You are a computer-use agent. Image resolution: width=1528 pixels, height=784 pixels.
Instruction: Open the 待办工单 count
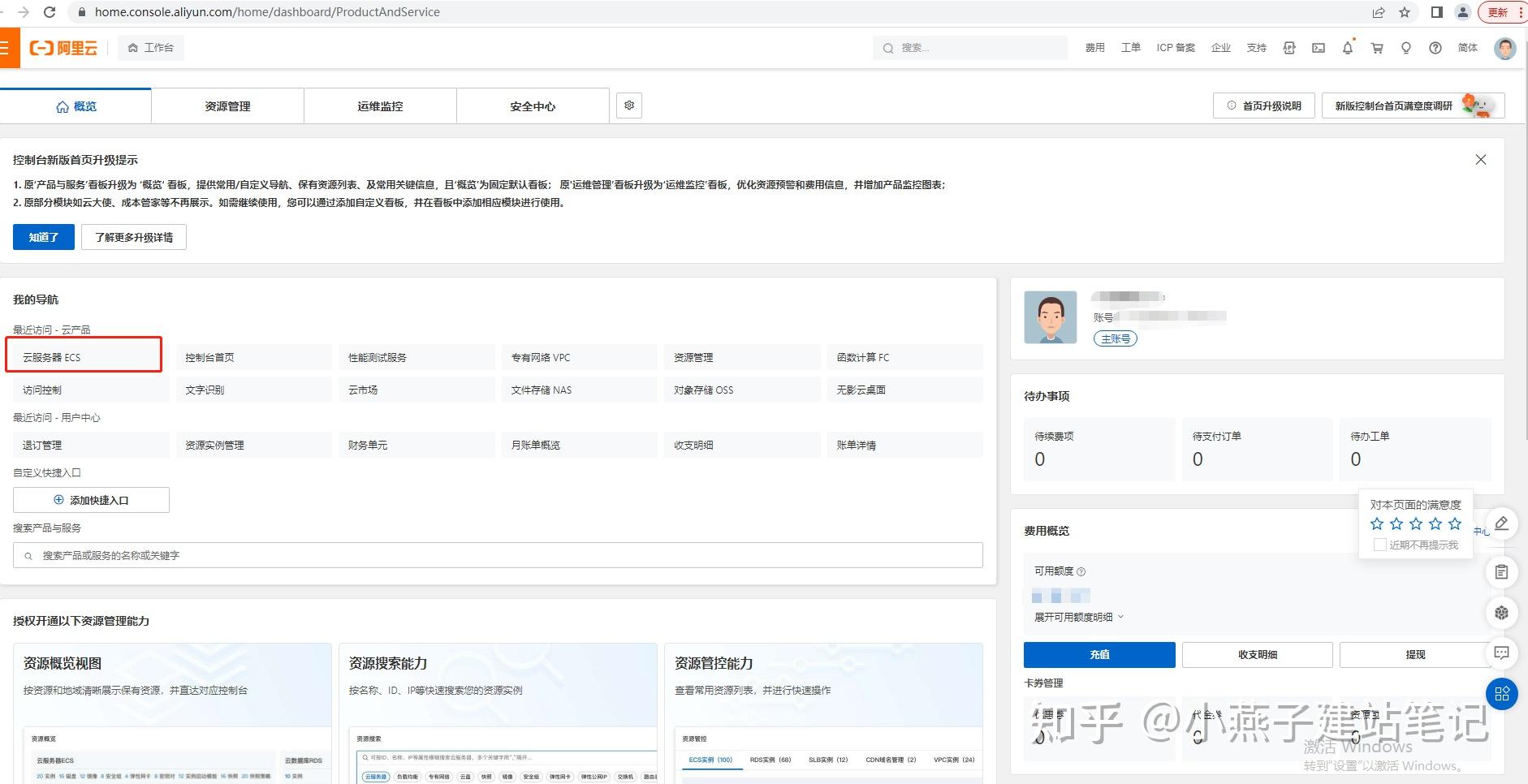pos(1356,459)
